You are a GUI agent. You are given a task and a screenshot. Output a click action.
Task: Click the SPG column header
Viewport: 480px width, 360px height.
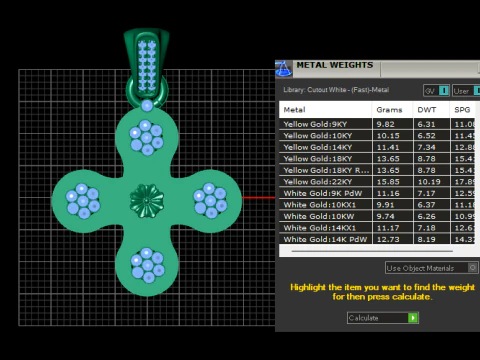coord(463,110)
